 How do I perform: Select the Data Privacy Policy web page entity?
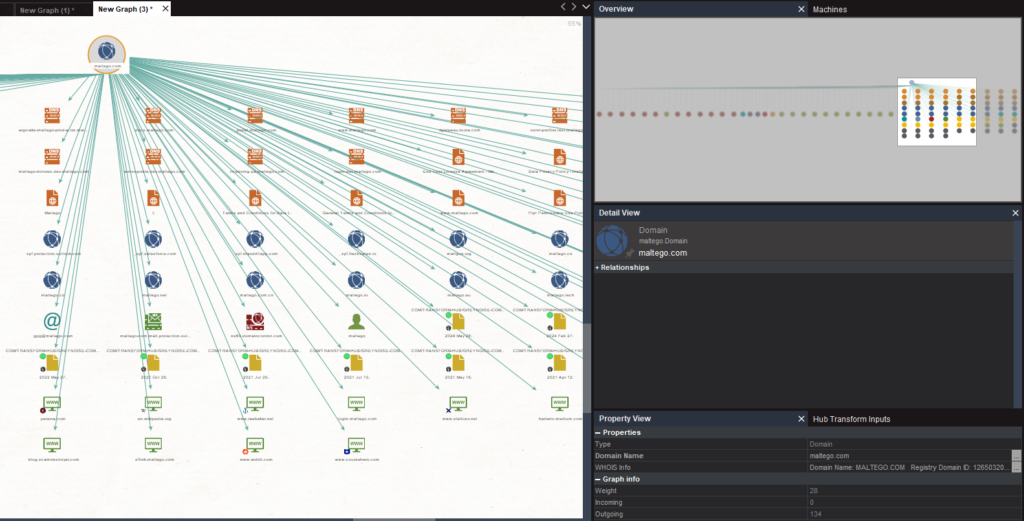[560, 157]
